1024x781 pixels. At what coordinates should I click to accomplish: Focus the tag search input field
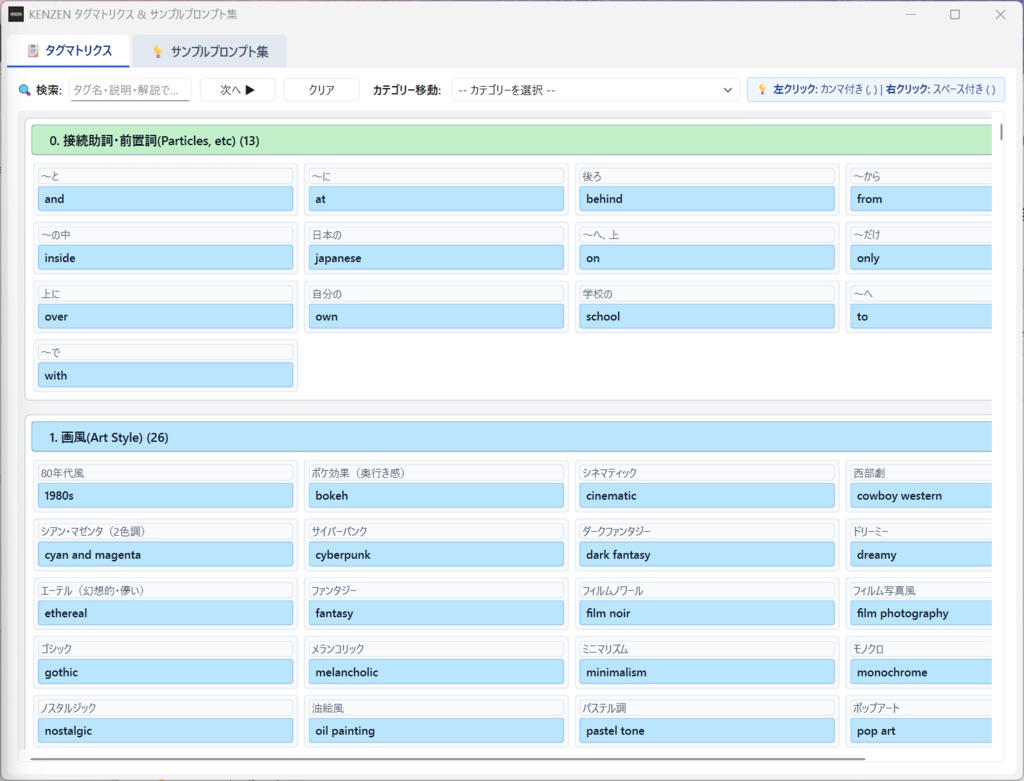[x=130, y=90]
